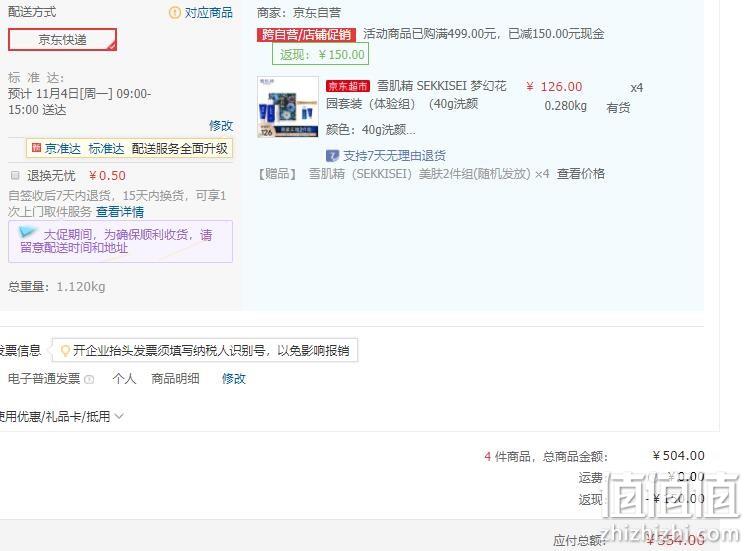This screenshot has height=551, width=749.
Task: Click the 返现 ¥150.00 badge
Action: tap(321, 54)
